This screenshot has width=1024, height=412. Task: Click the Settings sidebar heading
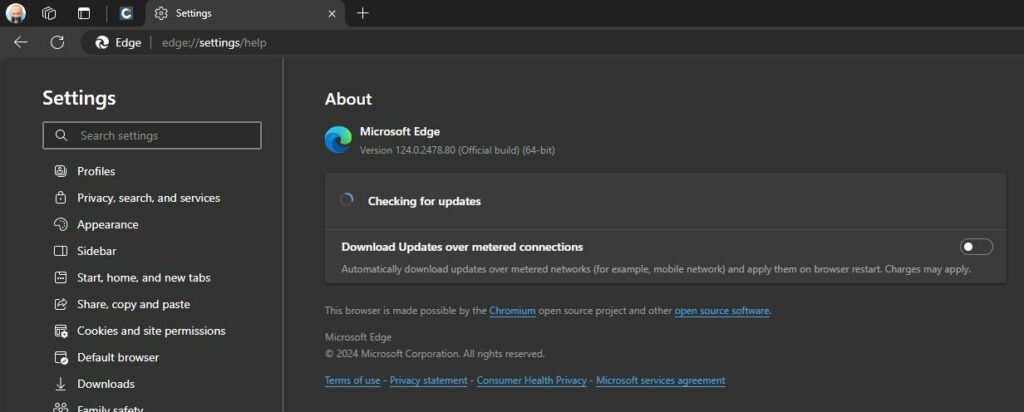click(79, 98)
